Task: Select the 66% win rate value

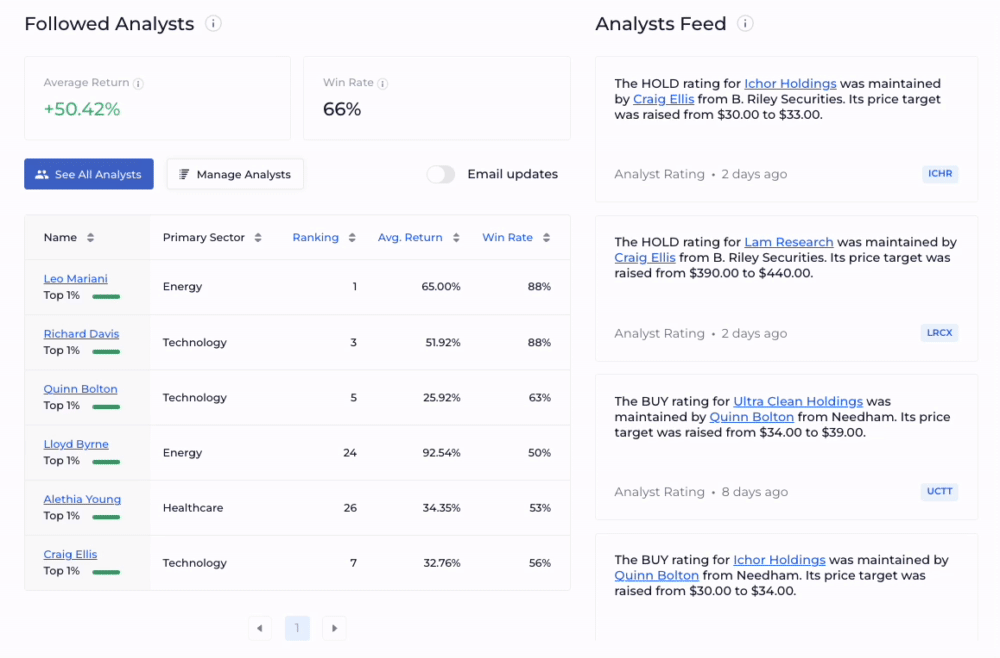Action: [x=342, y=109]
